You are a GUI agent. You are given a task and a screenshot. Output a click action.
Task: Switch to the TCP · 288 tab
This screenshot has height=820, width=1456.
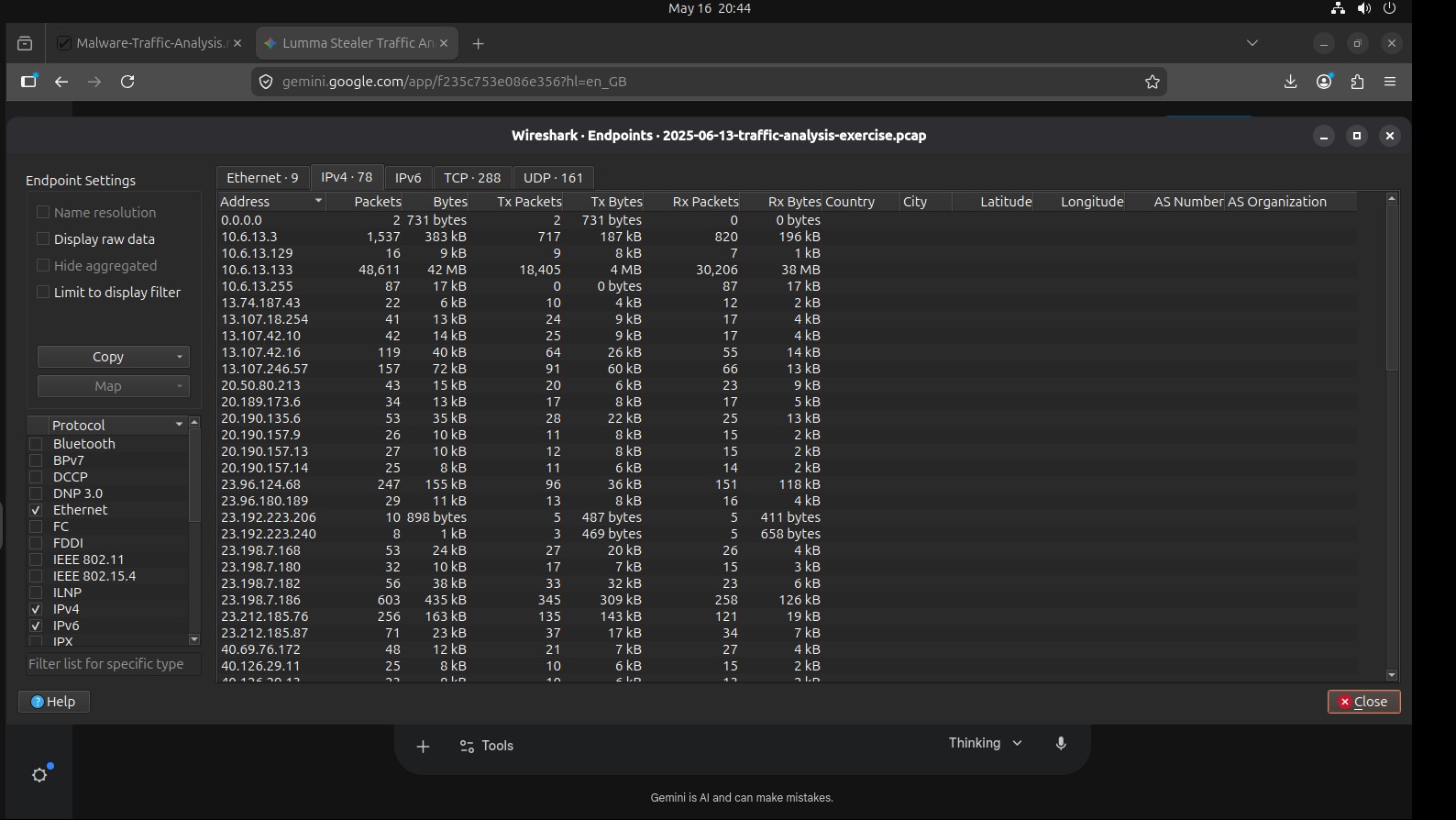pyautogui.click(x=472, y=178)
